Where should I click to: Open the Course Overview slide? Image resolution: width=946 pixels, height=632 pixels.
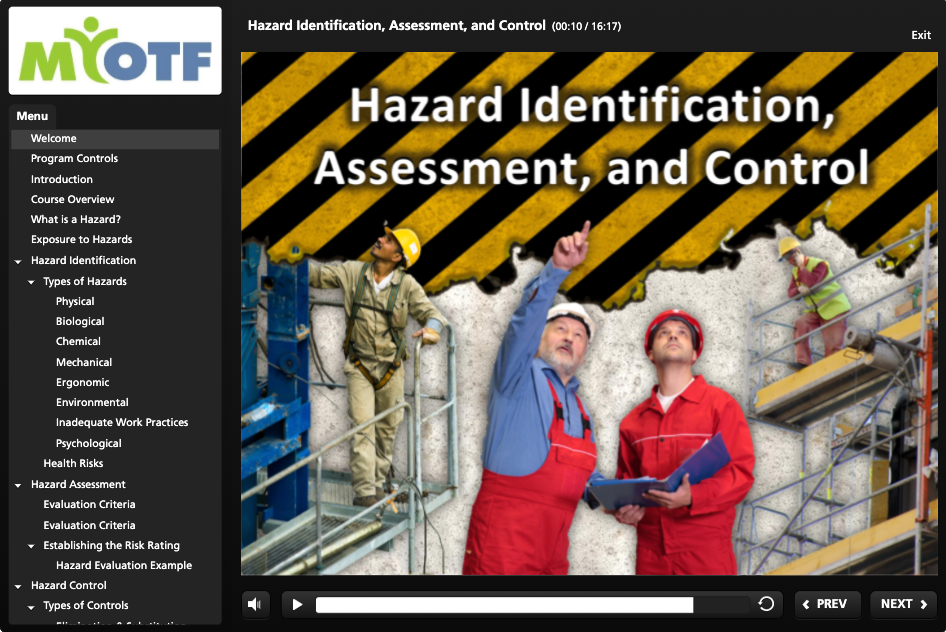point(72,199)
